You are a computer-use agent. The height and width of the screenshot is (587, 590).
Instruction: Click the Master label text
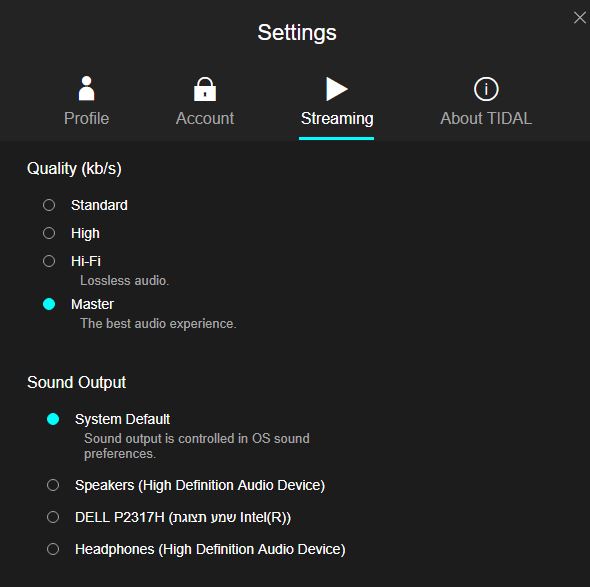pos(92,304)
